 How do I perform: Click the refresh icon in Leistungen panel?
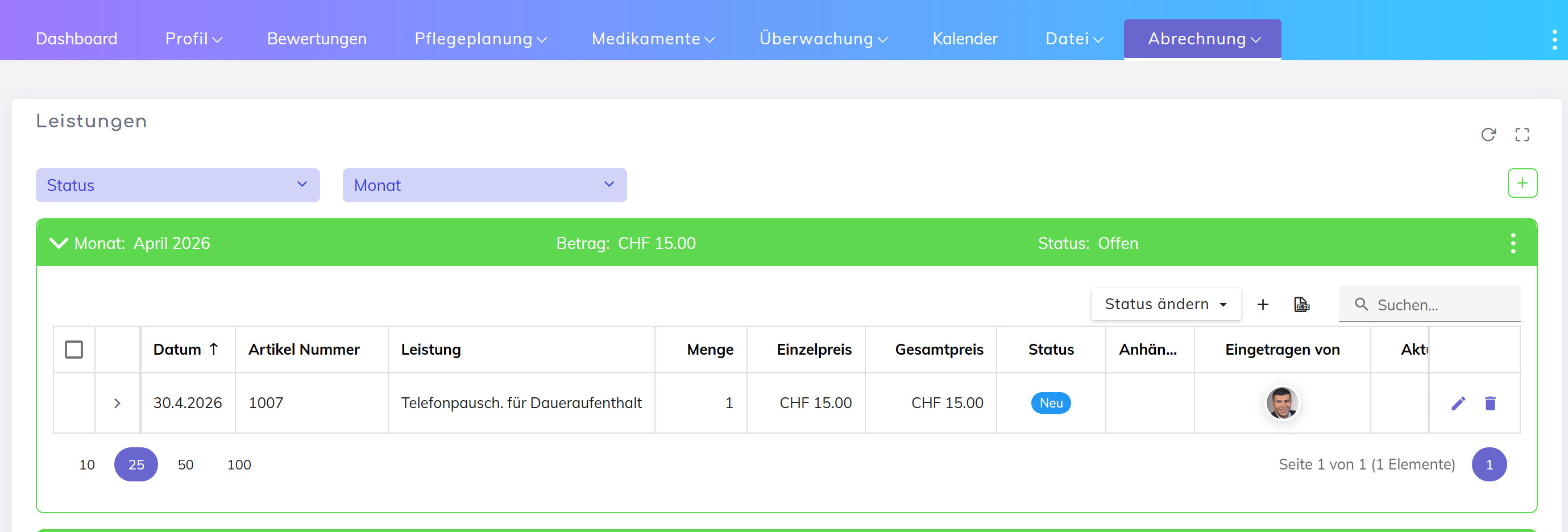pos(1488,135)
